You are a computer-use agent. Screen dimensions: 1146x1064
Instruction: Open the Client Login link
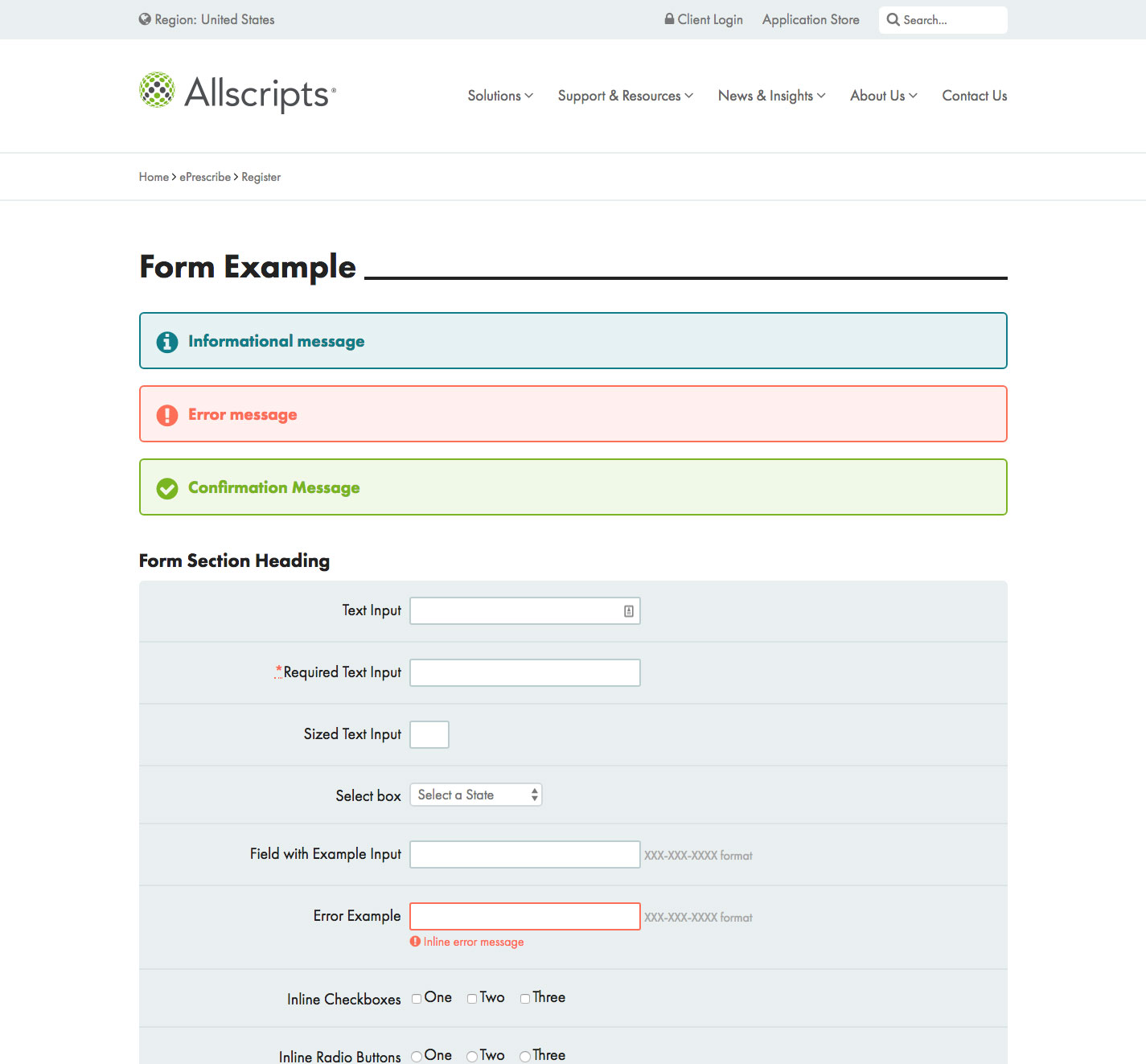pyautogui.click(x=704, y=19)
